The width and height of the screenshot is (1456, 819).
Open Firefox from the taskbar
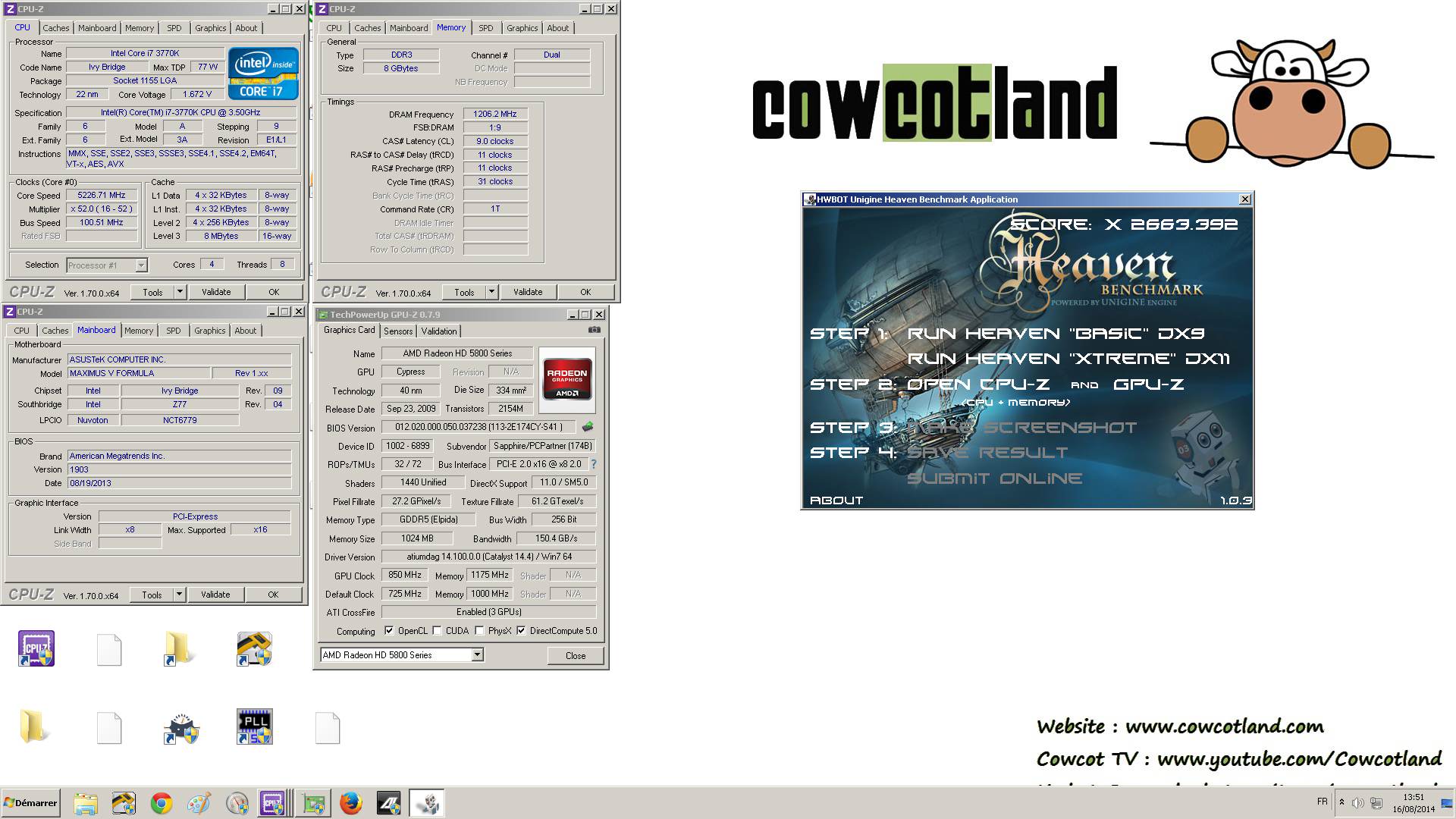coord(350,803)
